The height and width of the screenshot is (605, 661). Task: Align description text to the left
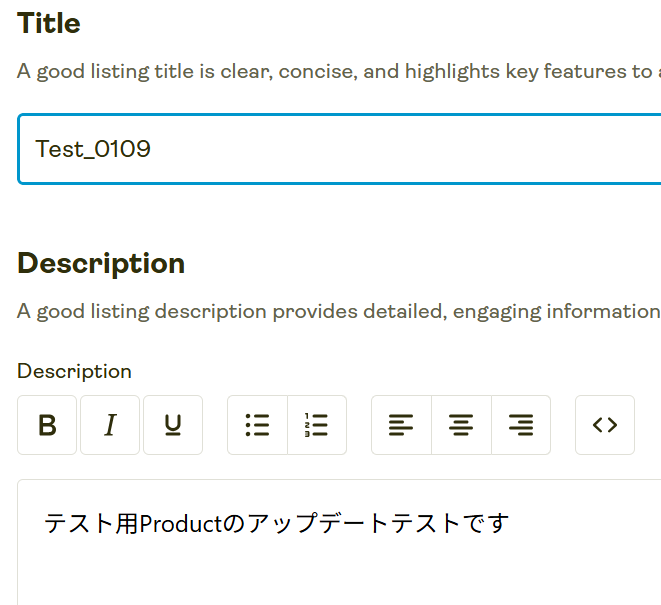click(401, 425)
